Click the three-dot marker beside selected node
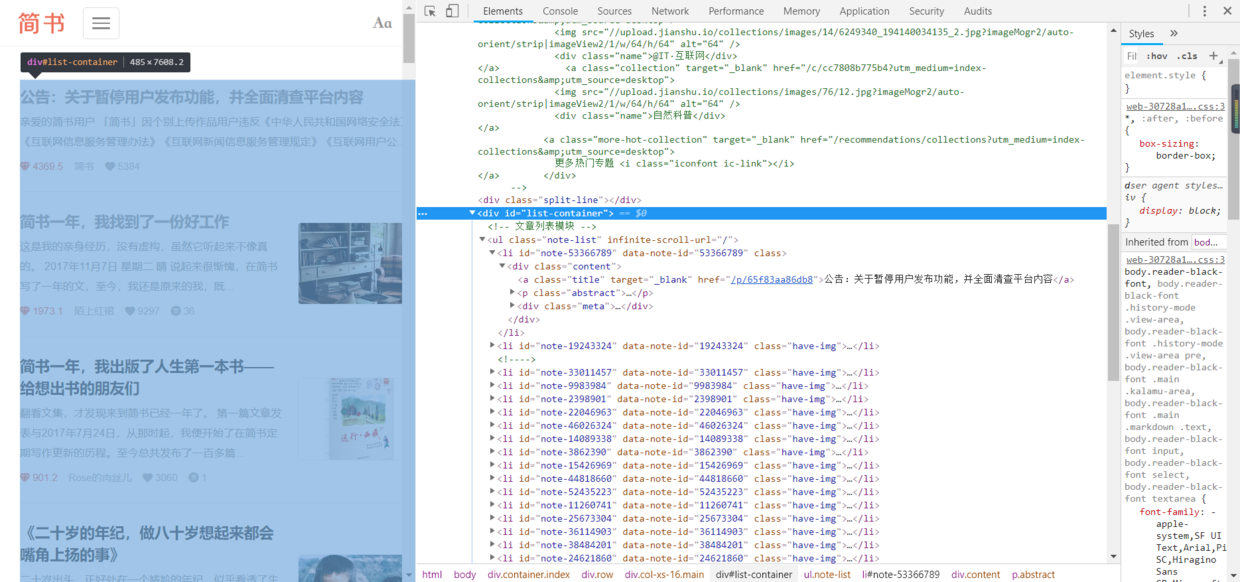This screenshot has height=582, width=1240. 423,213
